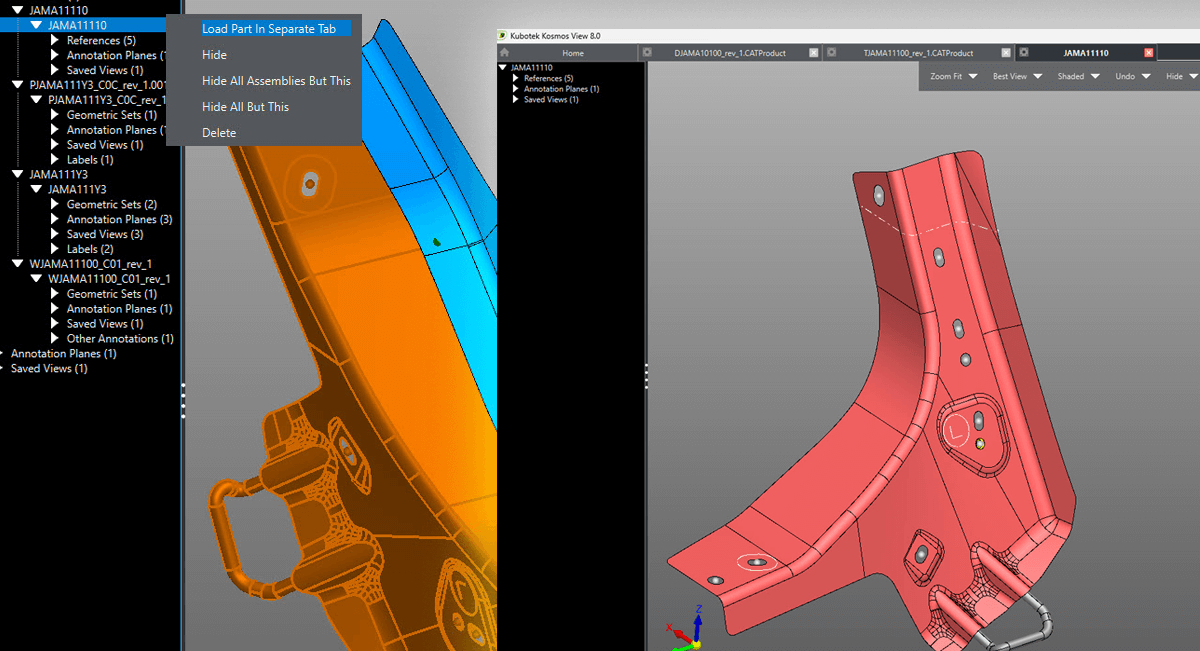Click the gear icon on DJAMA10100_rev_1 tab
Viewport: 1200px width, 651px height.
click(645, 52)
